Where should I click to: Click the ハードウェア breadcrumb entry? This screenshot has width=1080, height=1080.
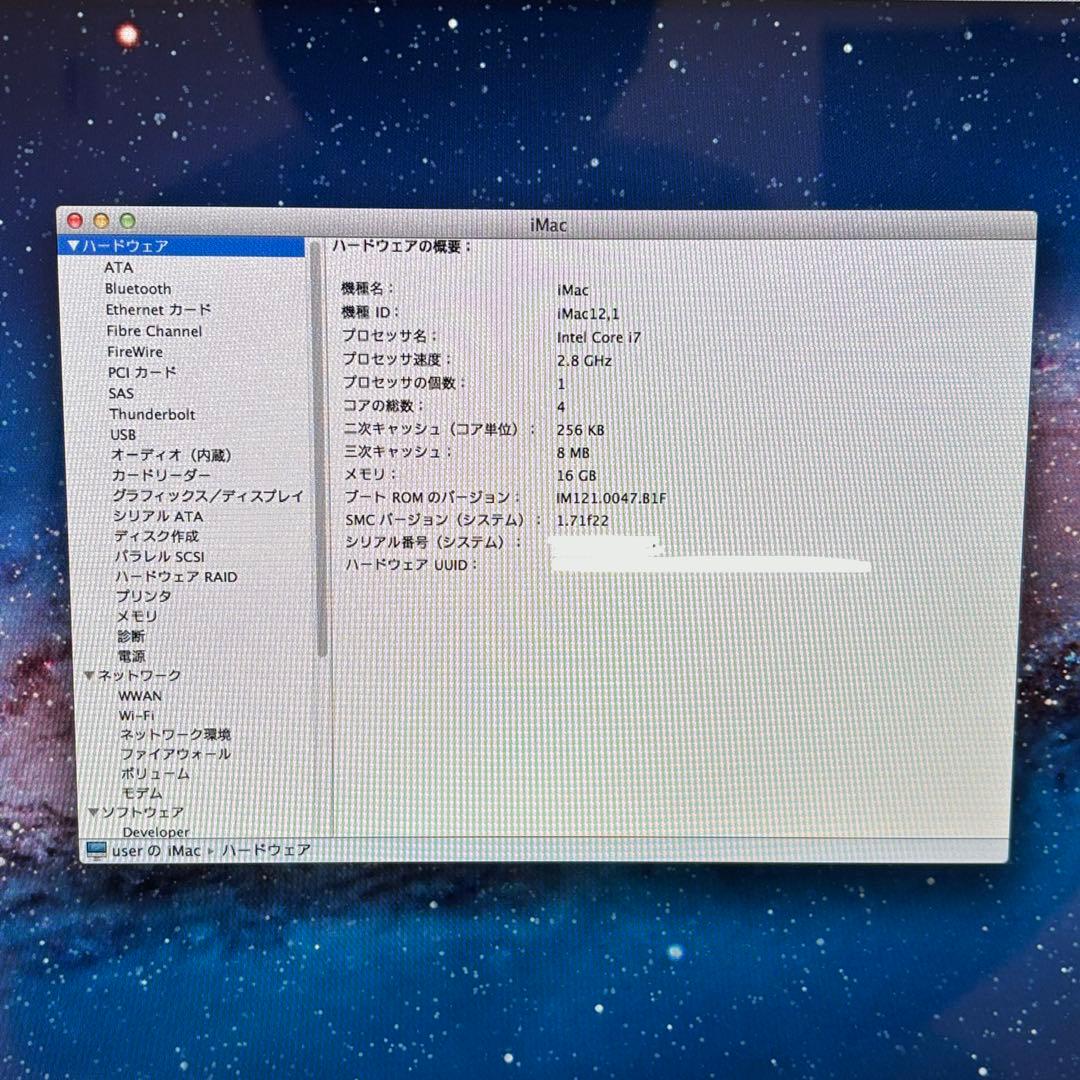point(266,849)
